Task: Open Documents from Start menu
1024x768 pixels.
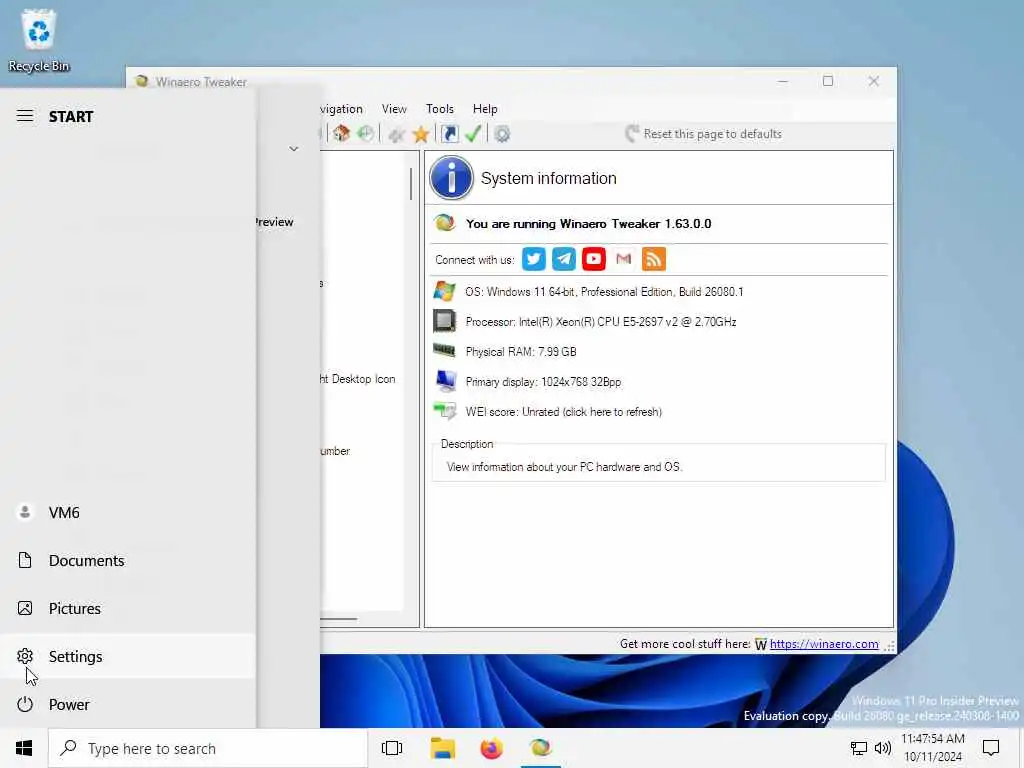Action: (128, 560)
